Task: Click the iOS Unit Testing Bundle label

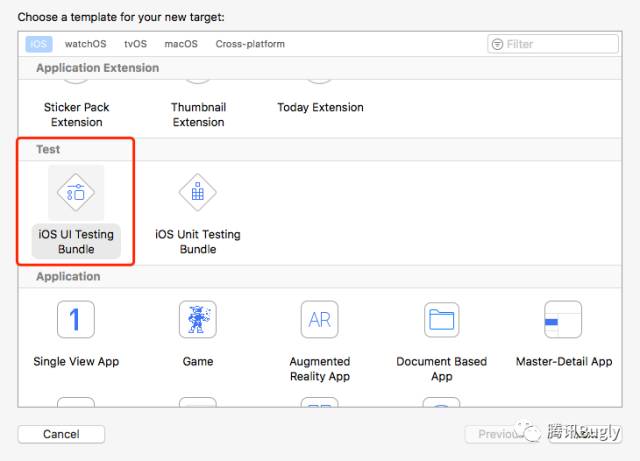Action: click(x=198, y=242)
